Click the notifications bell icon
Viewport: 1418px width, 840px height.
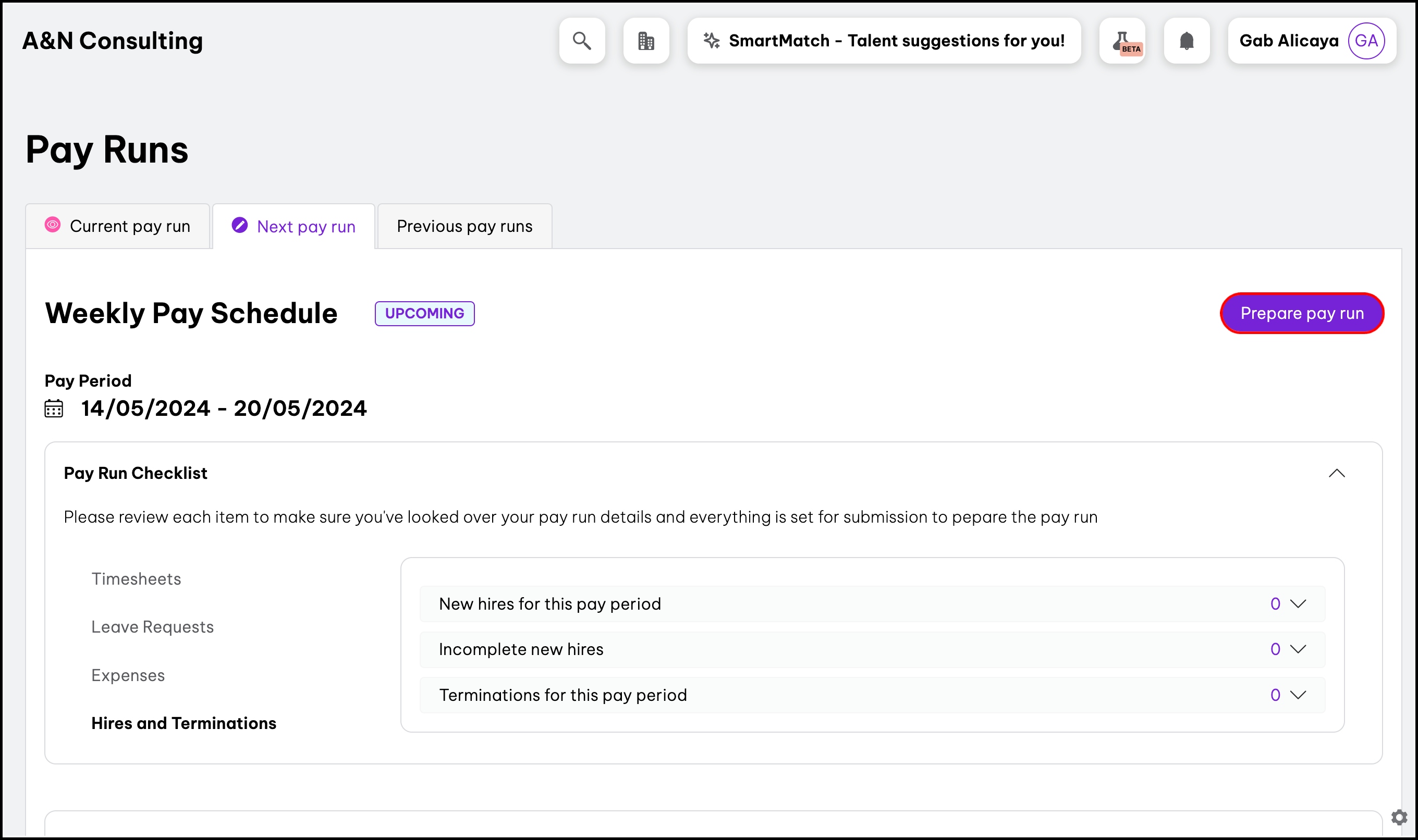pyautogui.click(x=1187, y=41)
